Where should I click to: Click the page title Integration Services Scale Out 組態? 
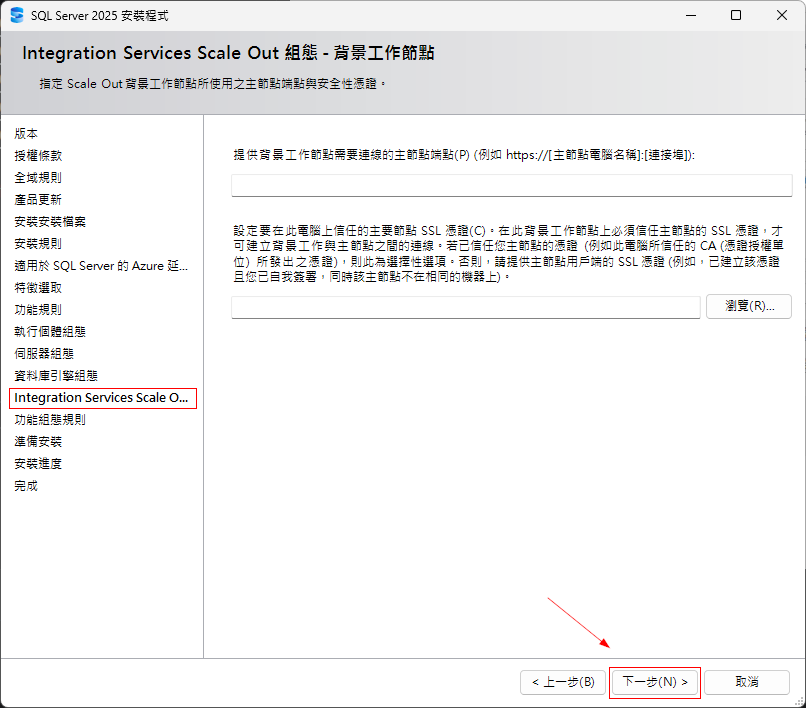[x=228, y=53]
